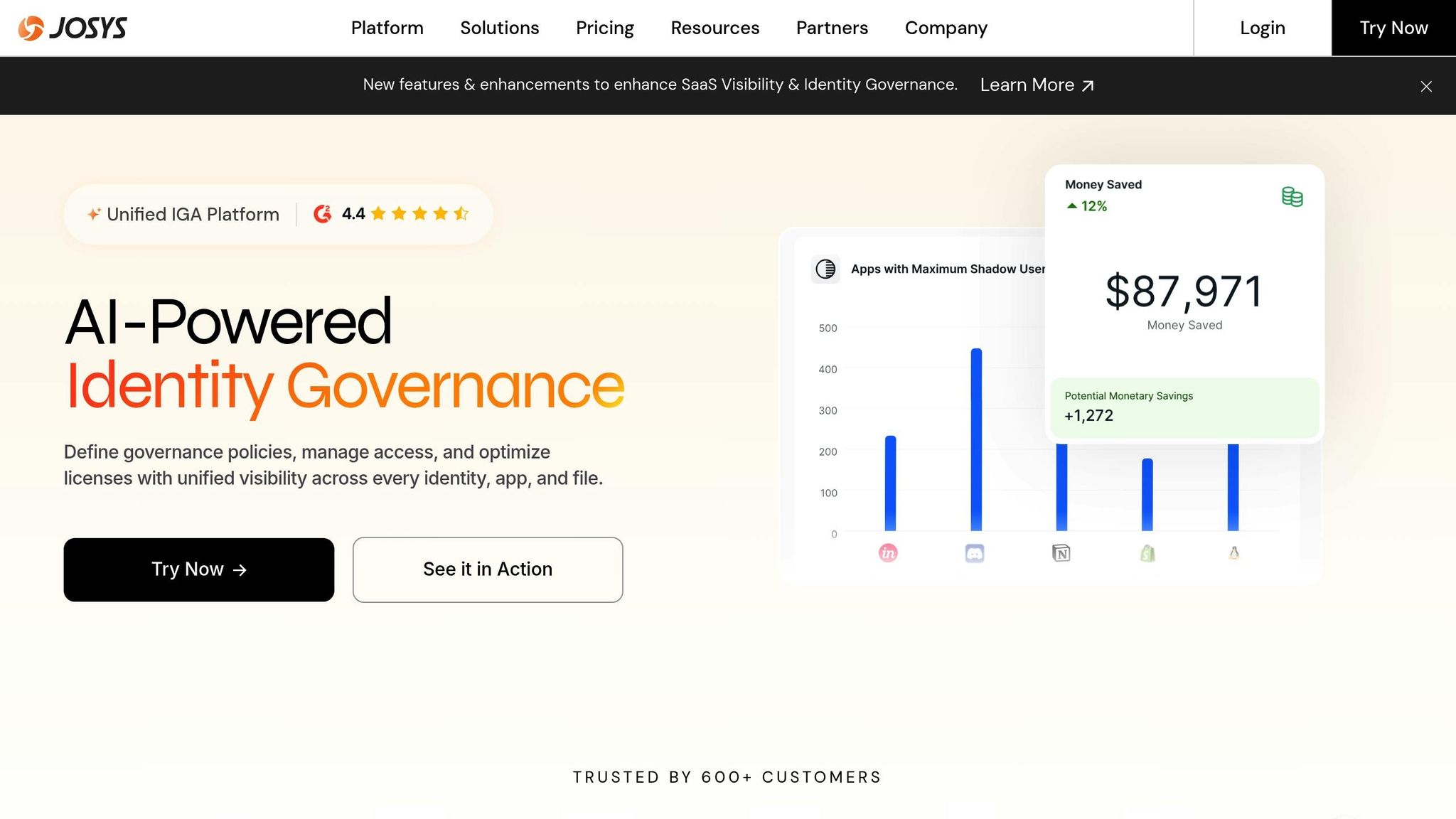Image resolution: width=1456 pixels, height=819 pixels.
Task: Click the Notion app icon in chart
Action: (x=1061, y=553)
